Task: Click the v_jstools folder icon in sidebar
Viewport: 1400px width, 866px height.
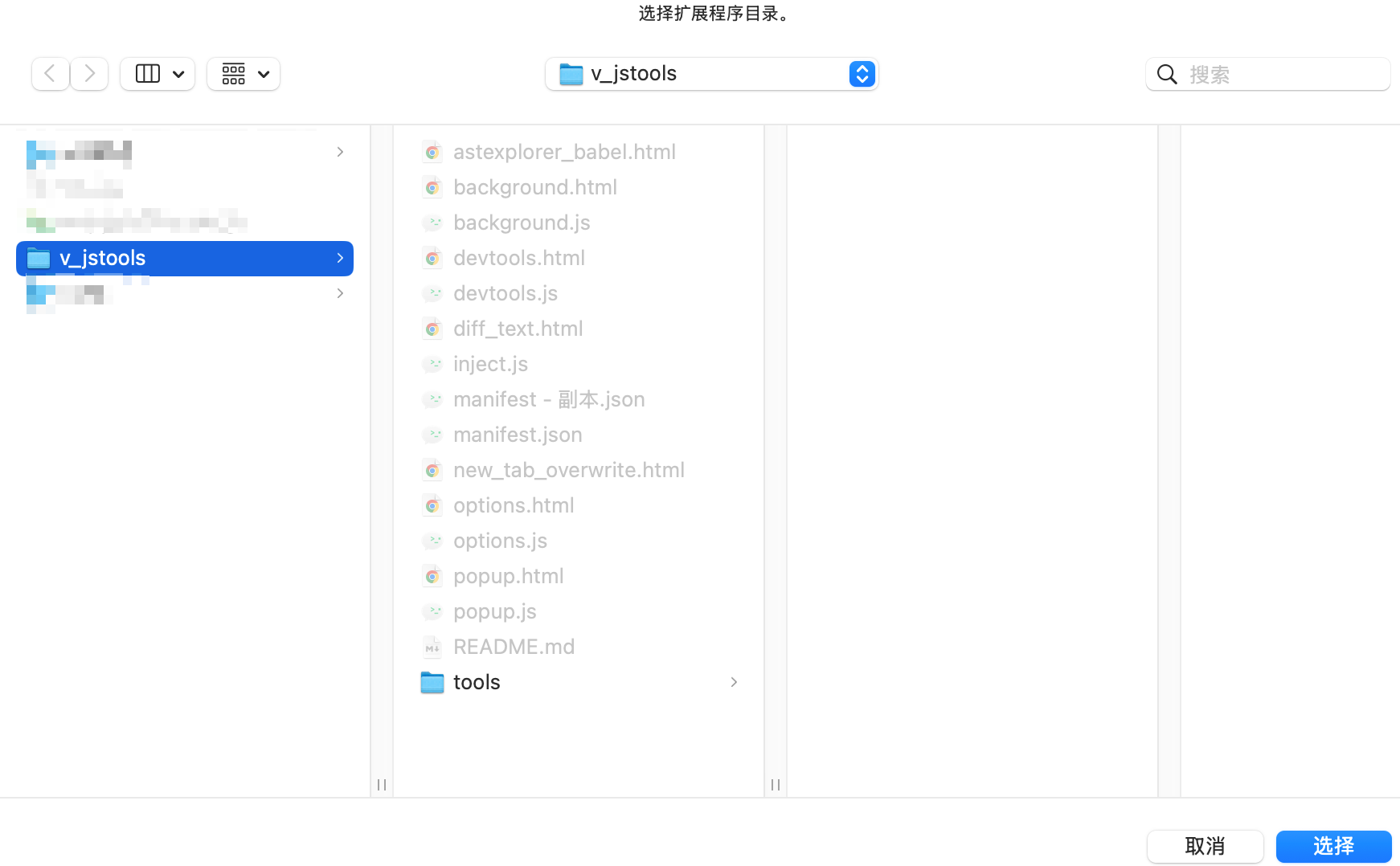Action: pyautogui.click(x=39, y=258)
